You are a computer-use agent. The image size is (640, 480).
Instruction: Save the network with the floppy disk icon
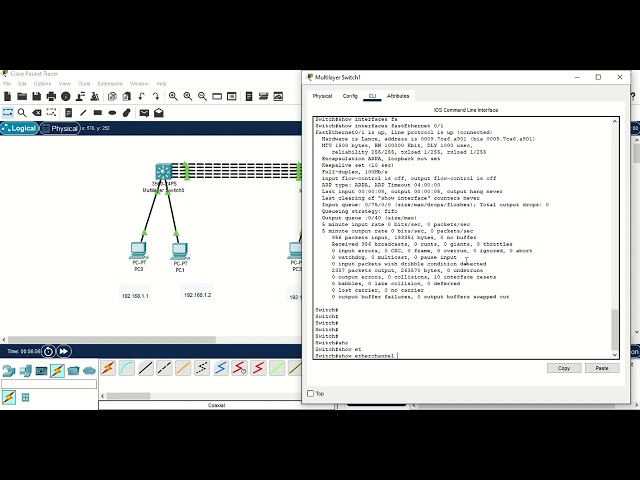tap(37, 96)
